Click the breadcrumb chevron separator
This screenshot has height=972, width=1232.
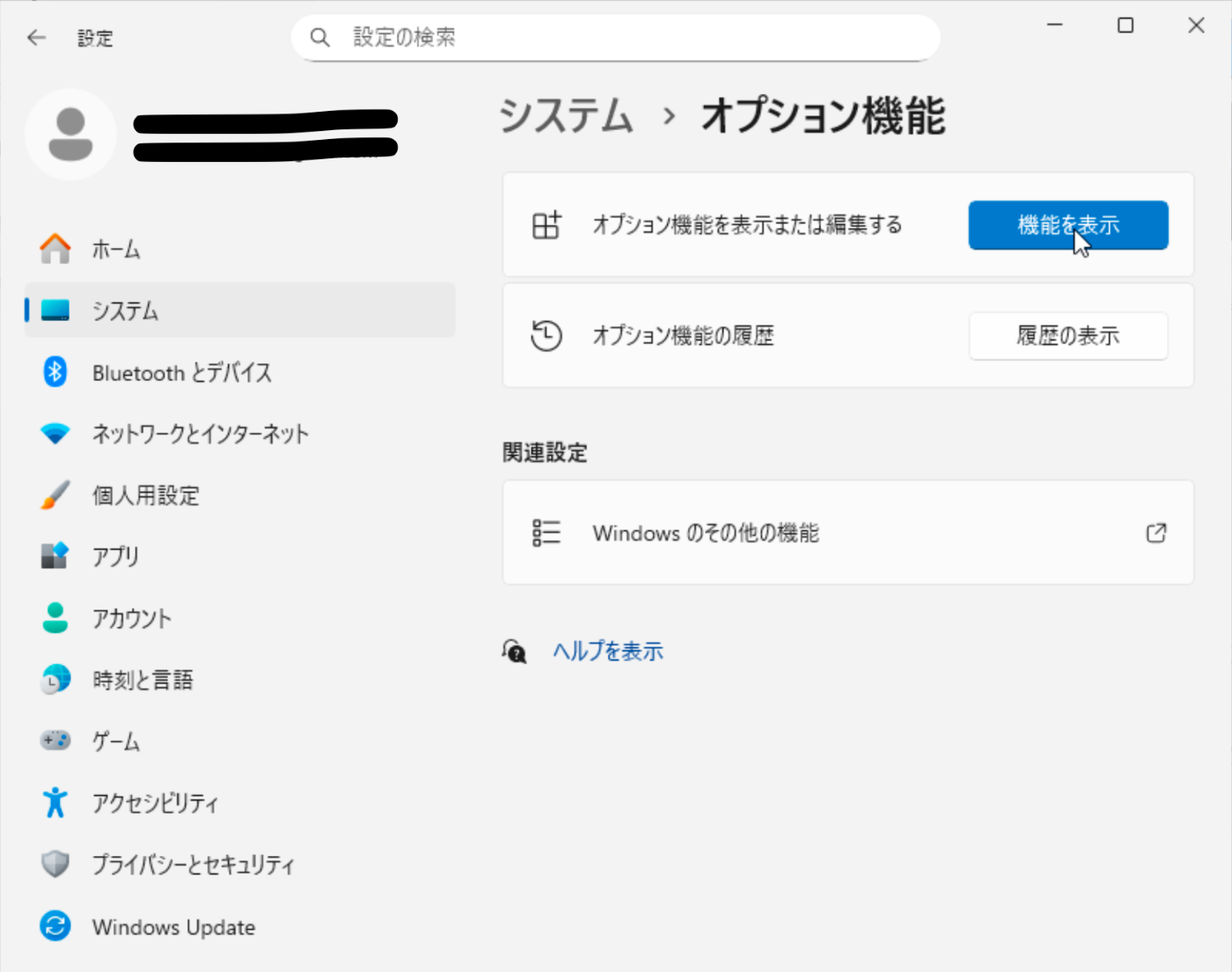[669, 116]
